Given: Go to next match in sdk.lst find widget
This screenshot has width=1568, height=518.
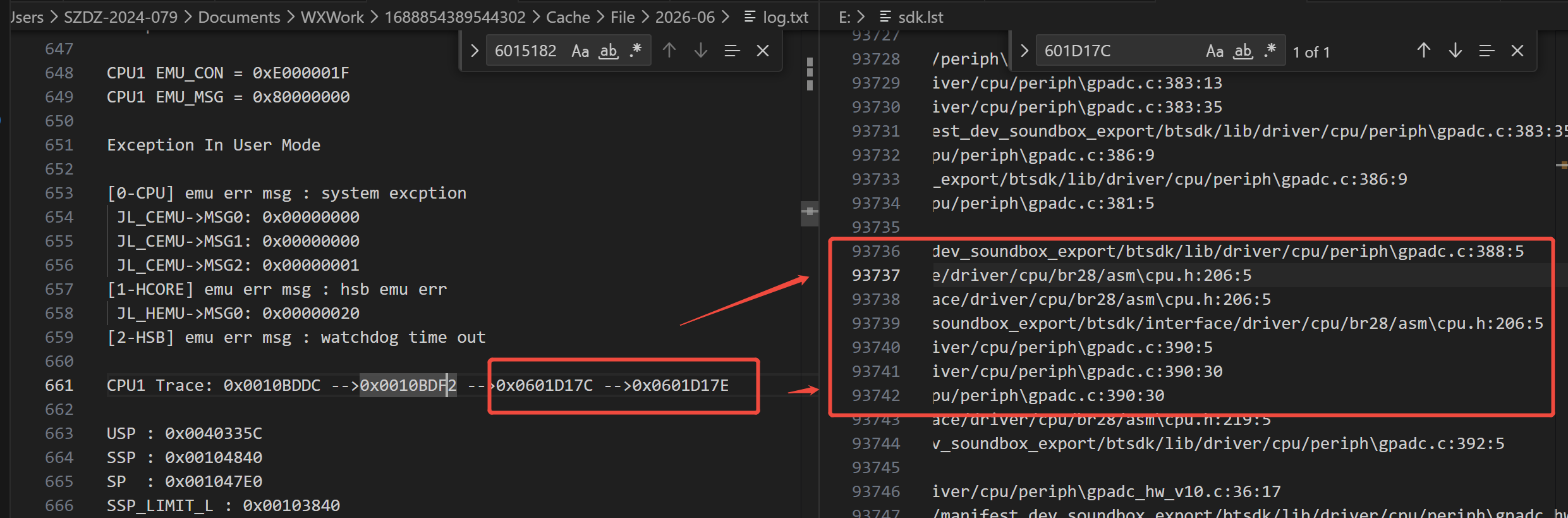Looking at the screenshot, I should click(x=1455, y=51).
